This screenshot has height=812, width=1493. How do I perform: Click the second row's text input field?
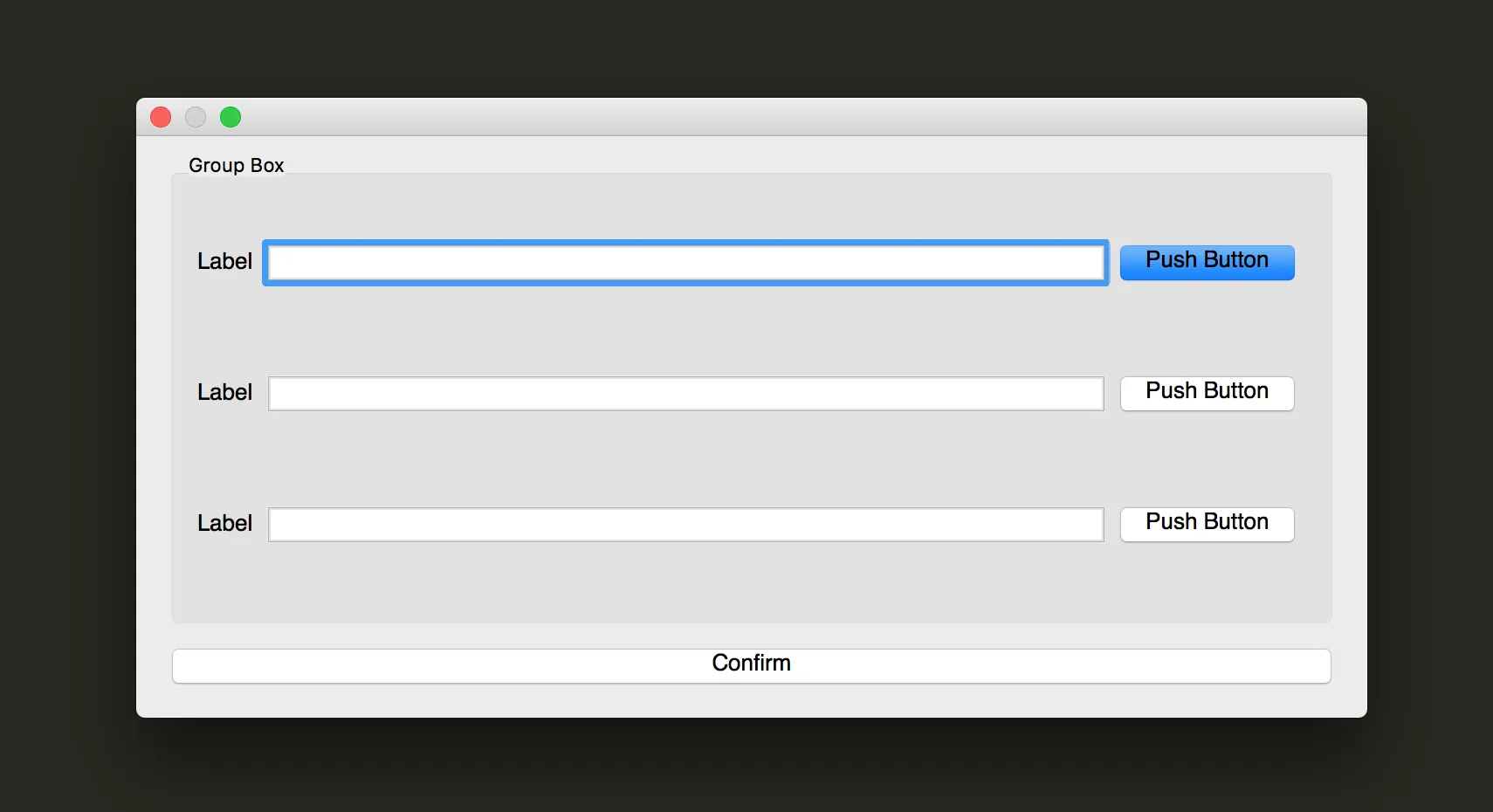(685, 394)
